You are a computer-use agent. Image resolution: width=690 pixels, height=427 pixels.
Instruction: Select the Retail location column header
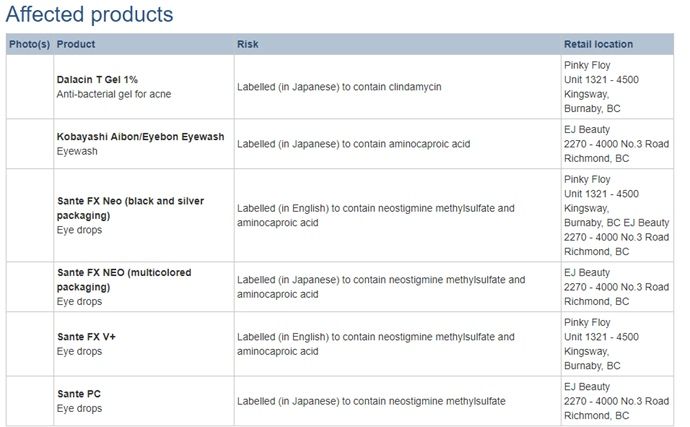pos(598,44)
